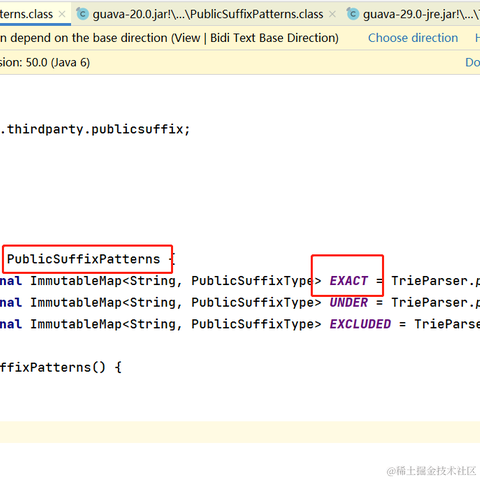The width and height of the screenshot is (480, 480).
Task: Close the guava-20.0.jar PublicSuffixPatterns.class tab
Action: click(332, 14)
